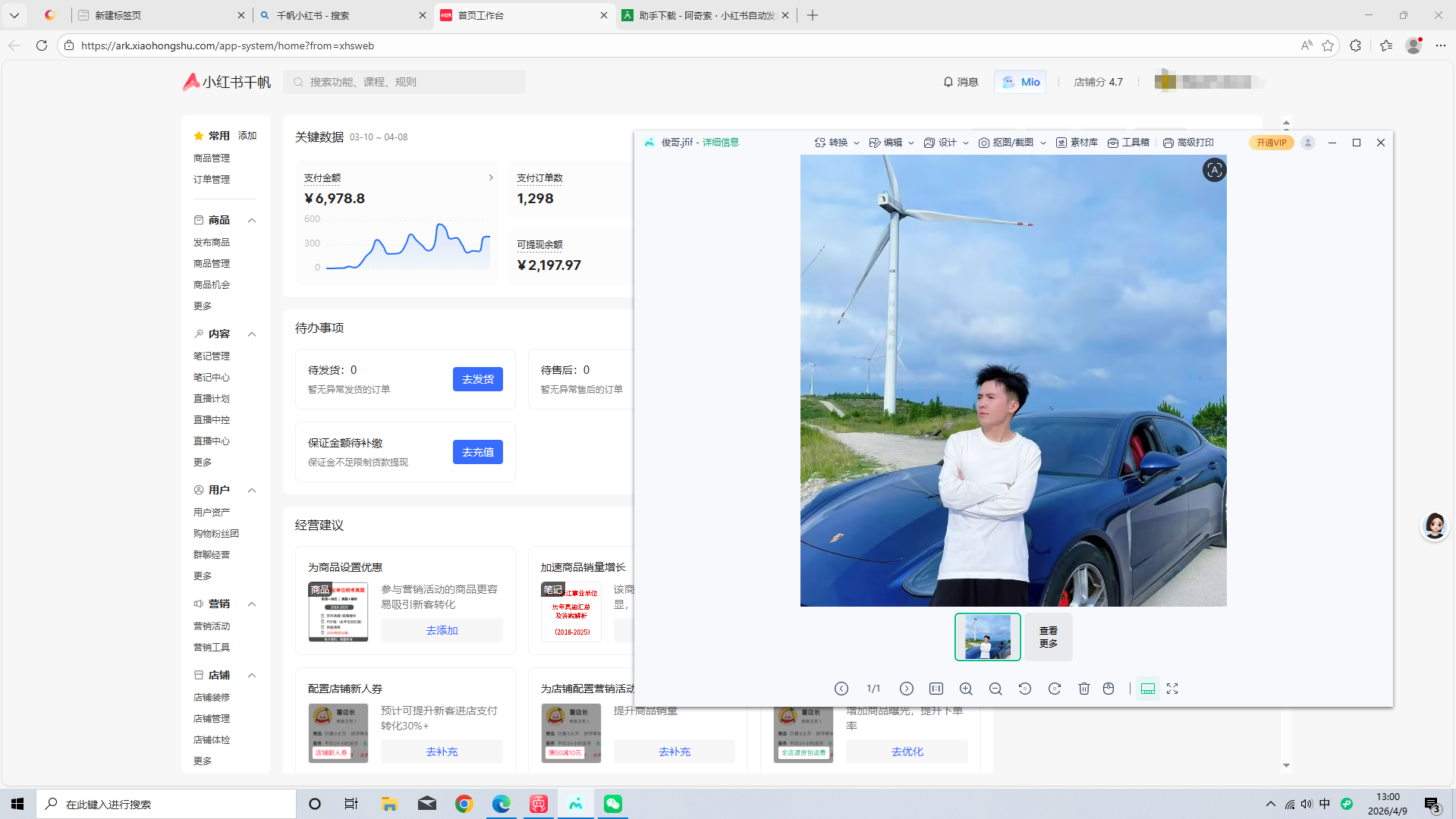Switch to the 助手下载 browser tab
Viewport: 1456px width, 819px height.
tap(704, 14)
